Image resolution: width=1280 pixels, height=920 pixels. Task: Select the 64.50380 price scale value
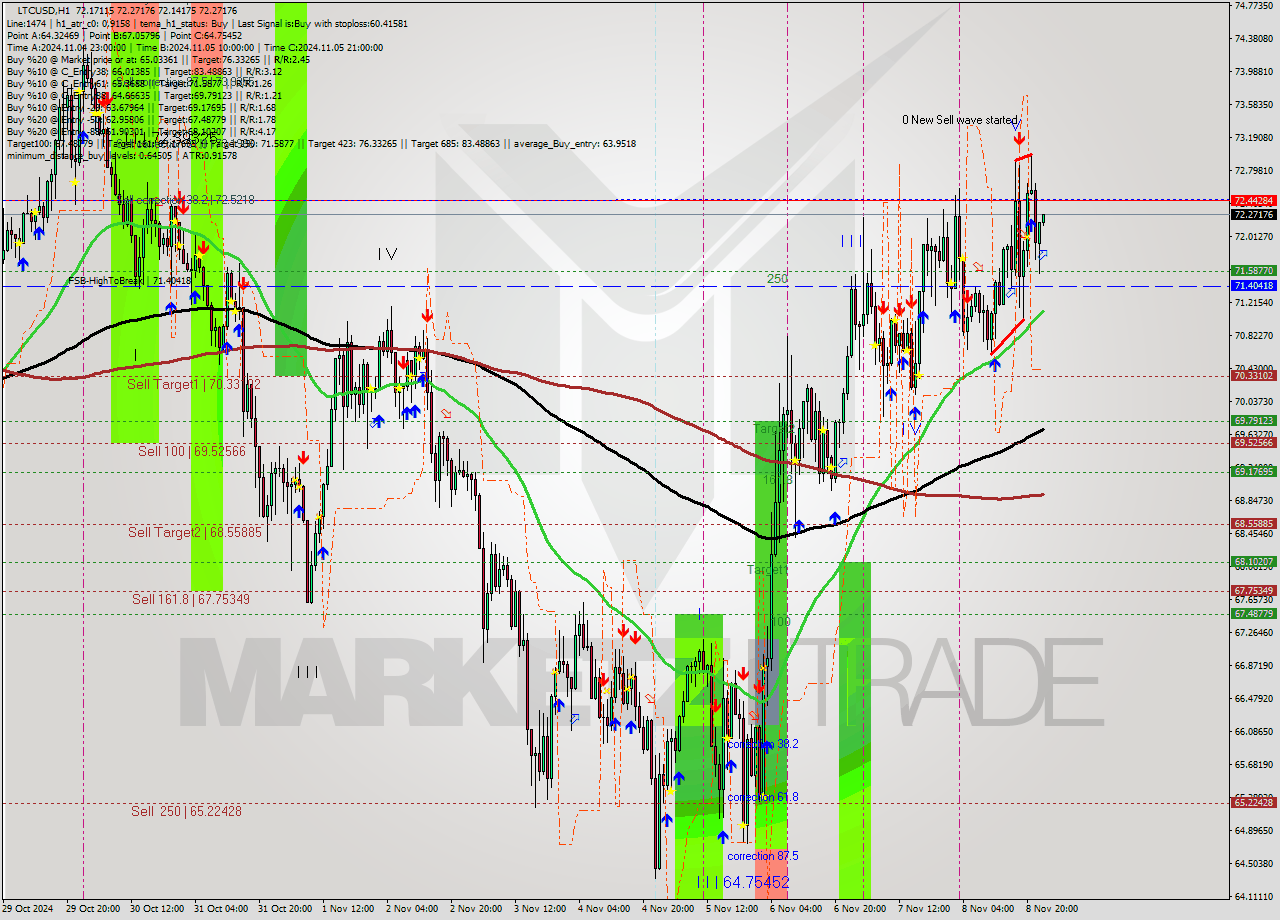click(x=1253, y=863)
